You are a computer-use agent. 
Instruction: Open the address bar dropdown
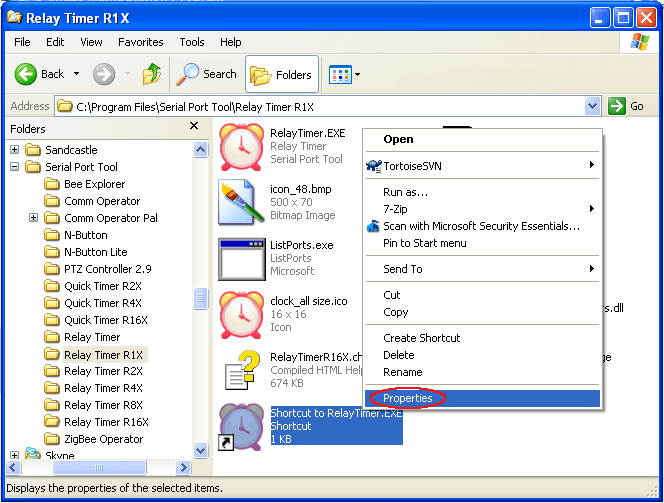(x=592, y=106)
